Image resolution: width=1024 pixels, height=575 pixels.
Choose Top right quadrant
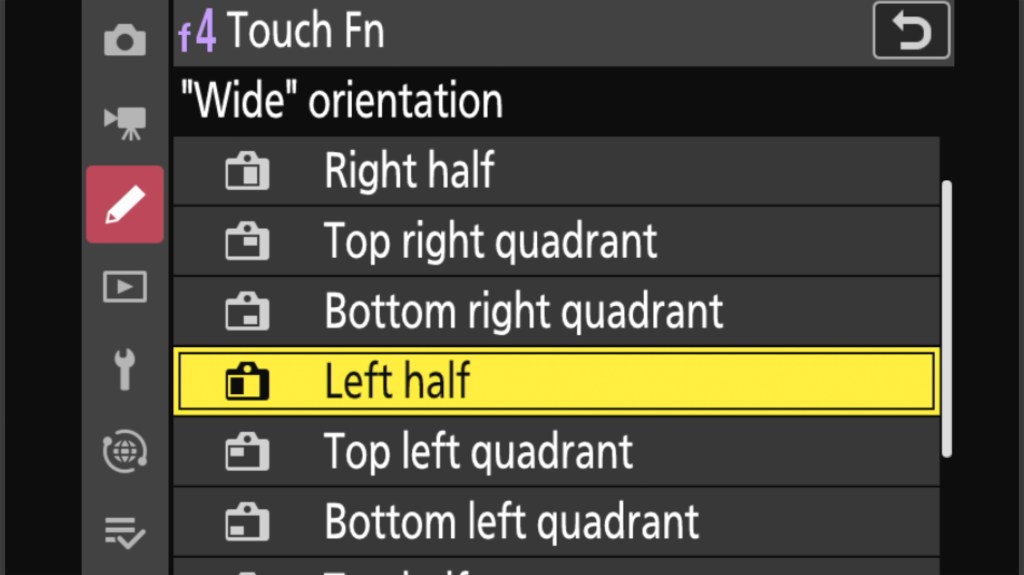coord(490,241)
